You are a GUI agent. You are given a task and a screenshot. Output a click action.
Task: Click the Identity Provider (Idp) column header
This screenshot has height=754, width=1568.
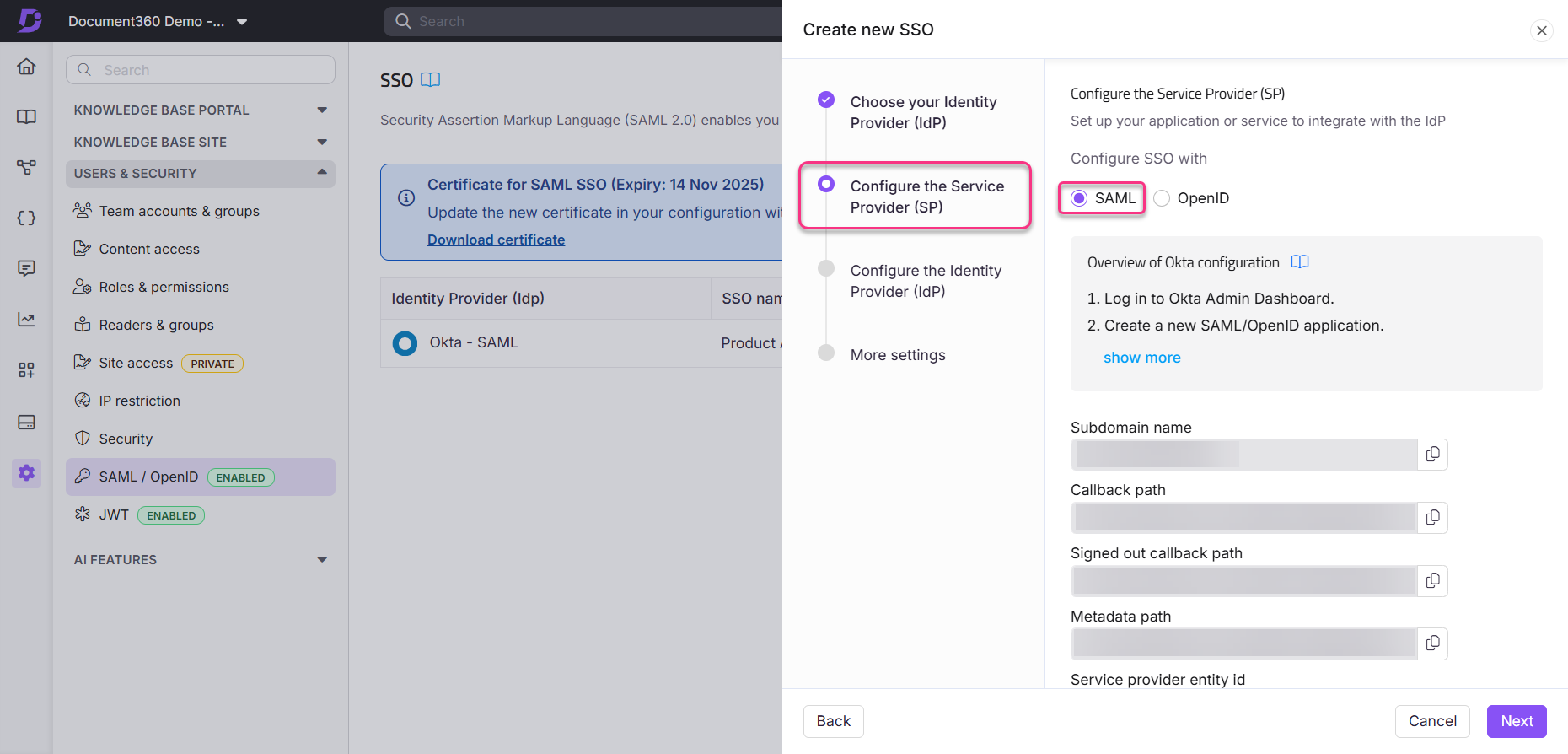pyautogui.click(x=468, y=299)
